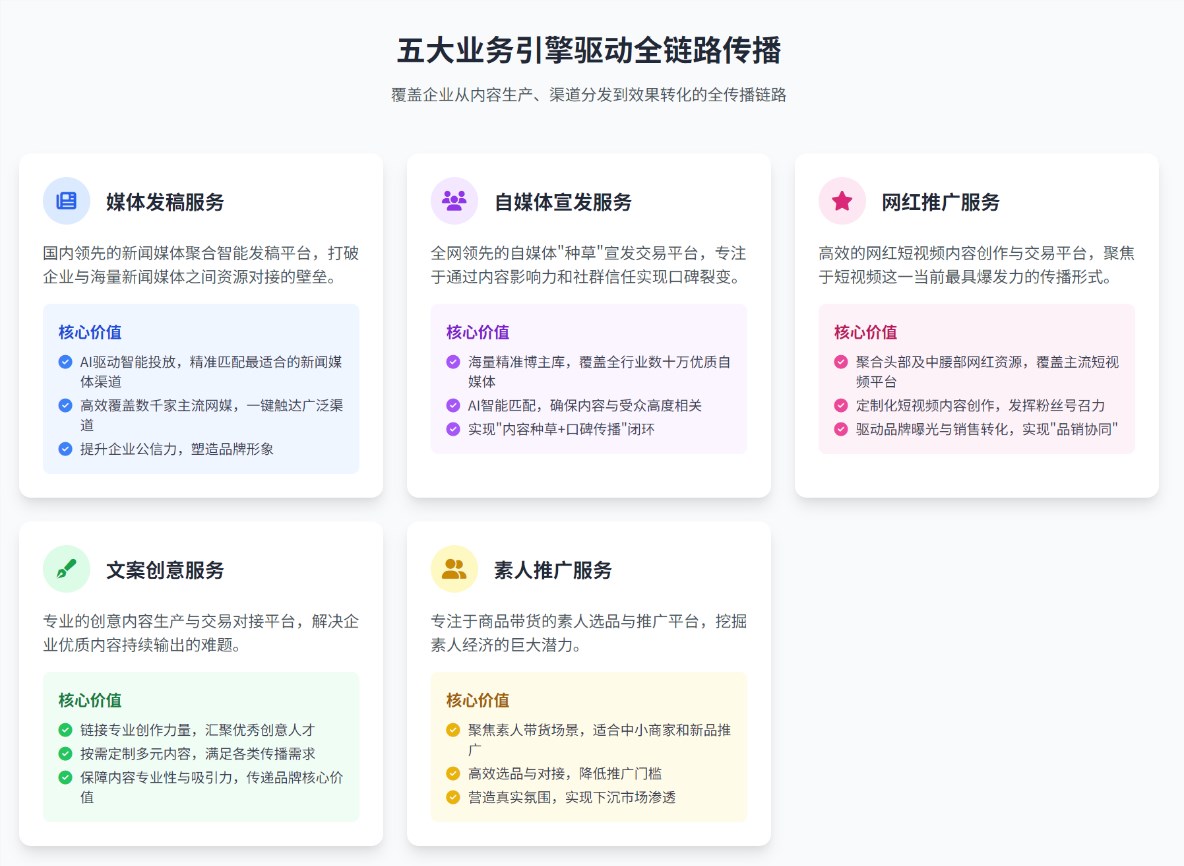Click the purple group icon for 自媒体宣发服务
This screenshot has height=866, width=1184.
coord(454,201)
